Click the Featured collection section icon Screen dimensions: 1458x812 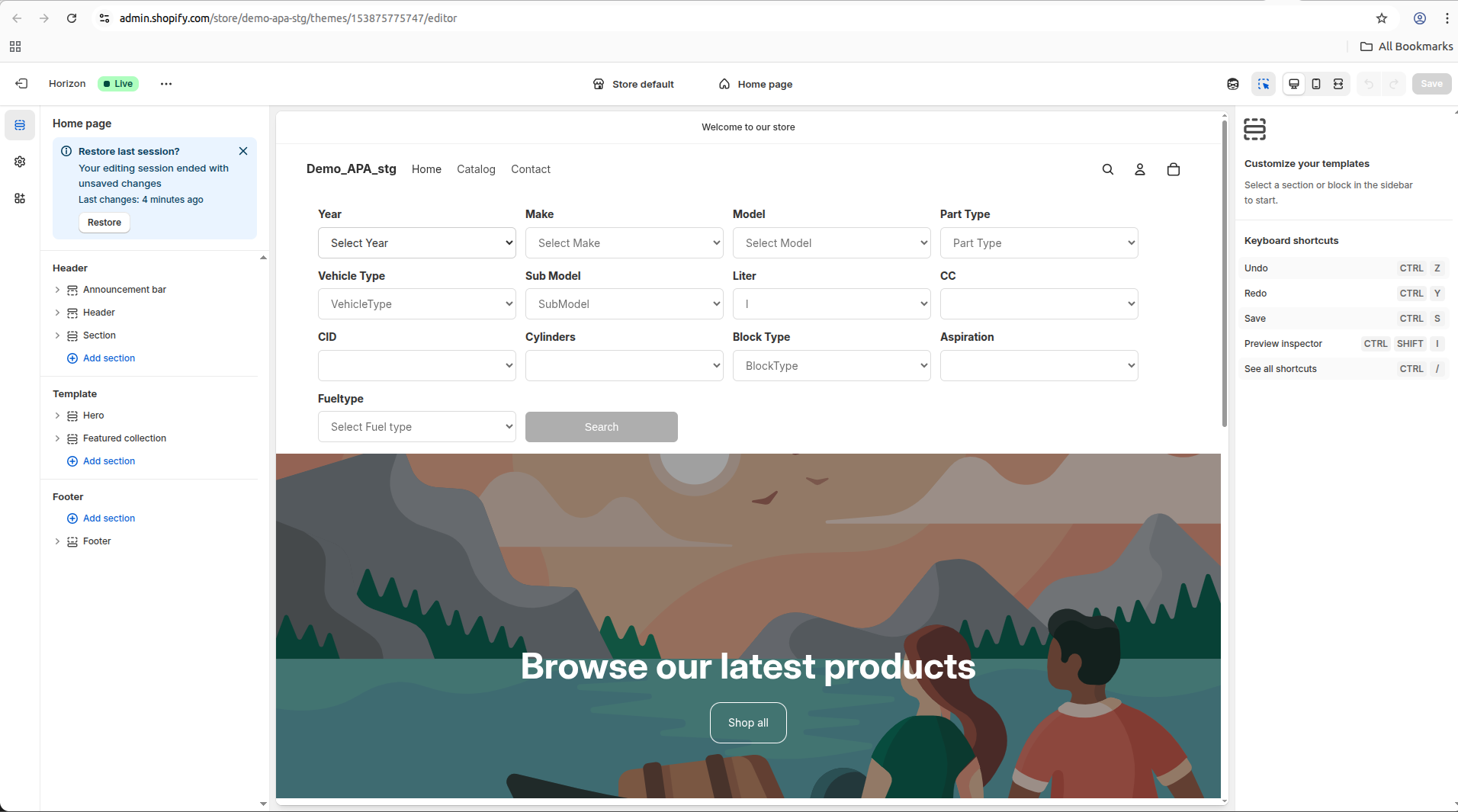[72, 438]
